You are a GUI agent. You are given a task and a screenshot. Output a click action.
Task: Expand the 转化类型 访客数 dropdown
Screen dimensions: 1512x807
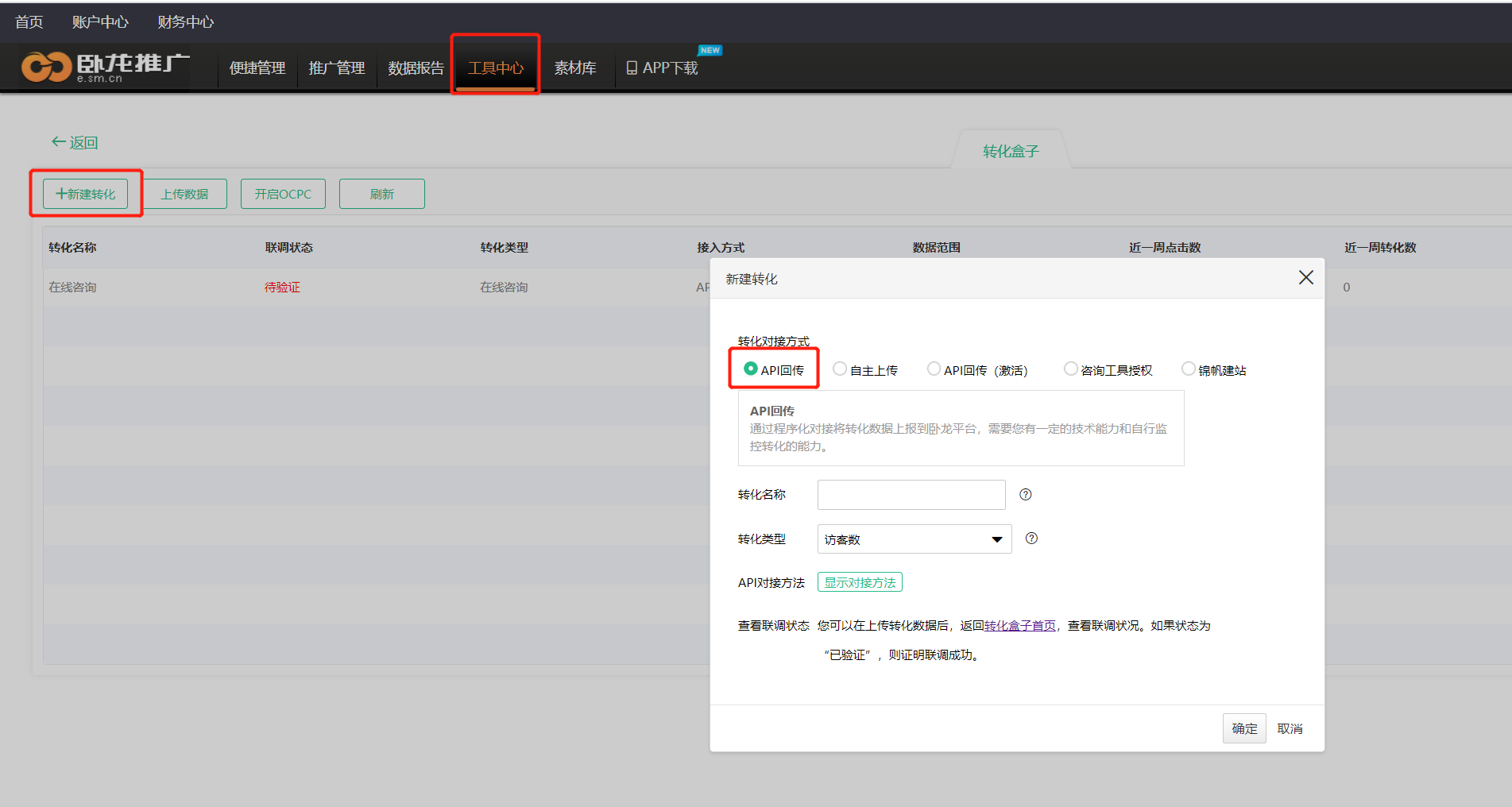click(914, 539)
